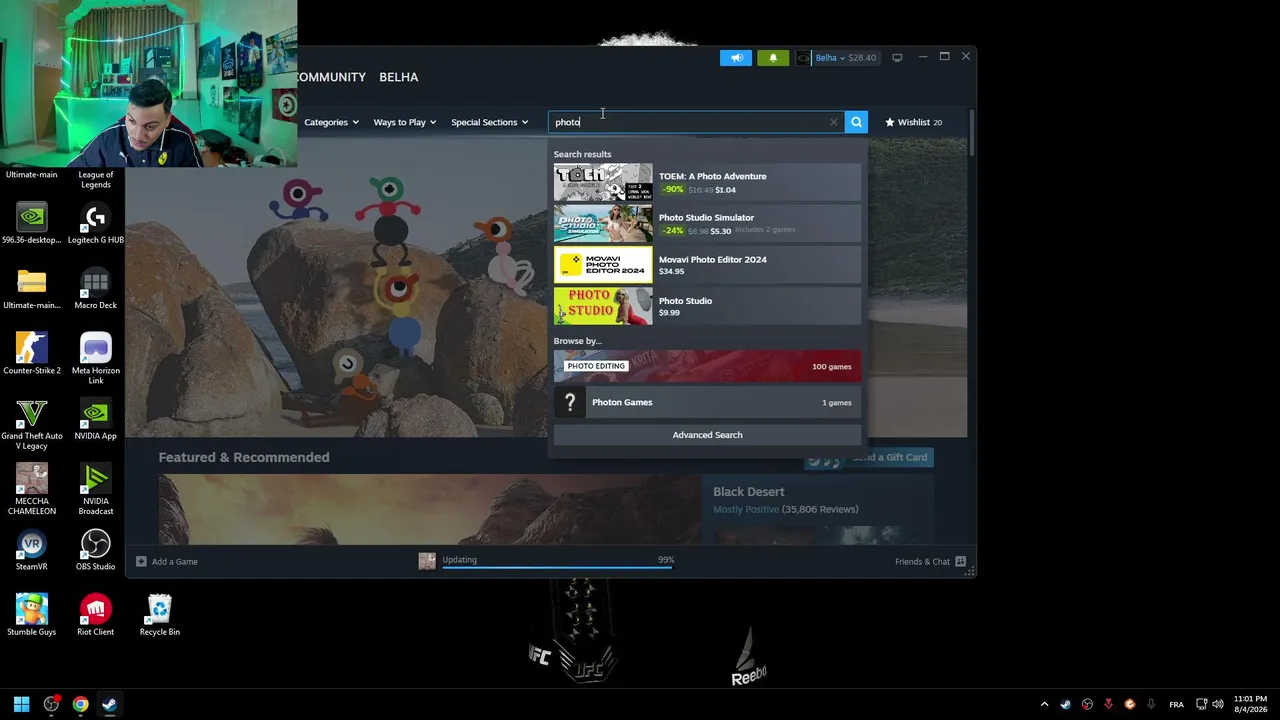1280x720 pixels.
Task: Click the Belha profile avatar
Action: 804,58
